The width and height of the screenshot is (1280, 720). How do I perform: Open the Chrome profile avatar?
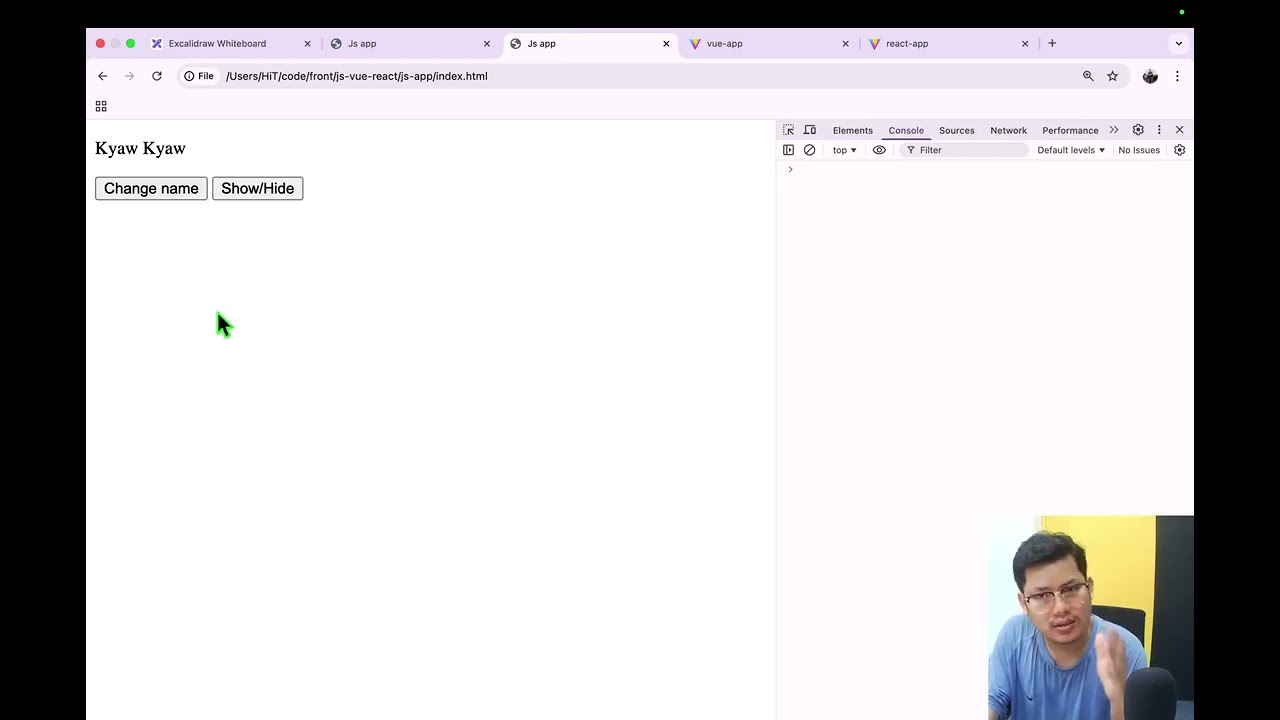click(1150, 76)
